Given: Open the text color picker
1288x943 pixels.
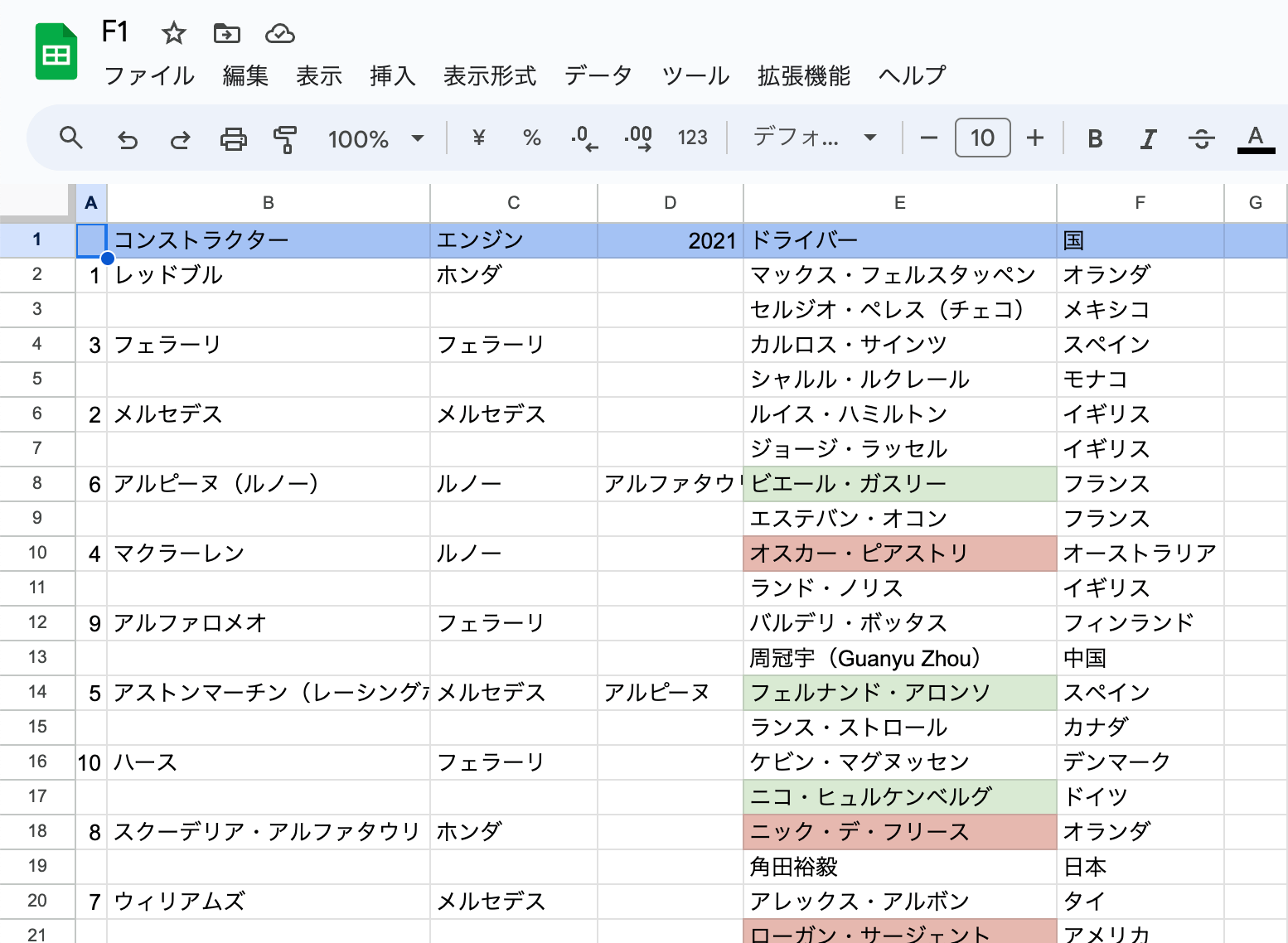Looking at the screenshot, I should (1256, 138).
